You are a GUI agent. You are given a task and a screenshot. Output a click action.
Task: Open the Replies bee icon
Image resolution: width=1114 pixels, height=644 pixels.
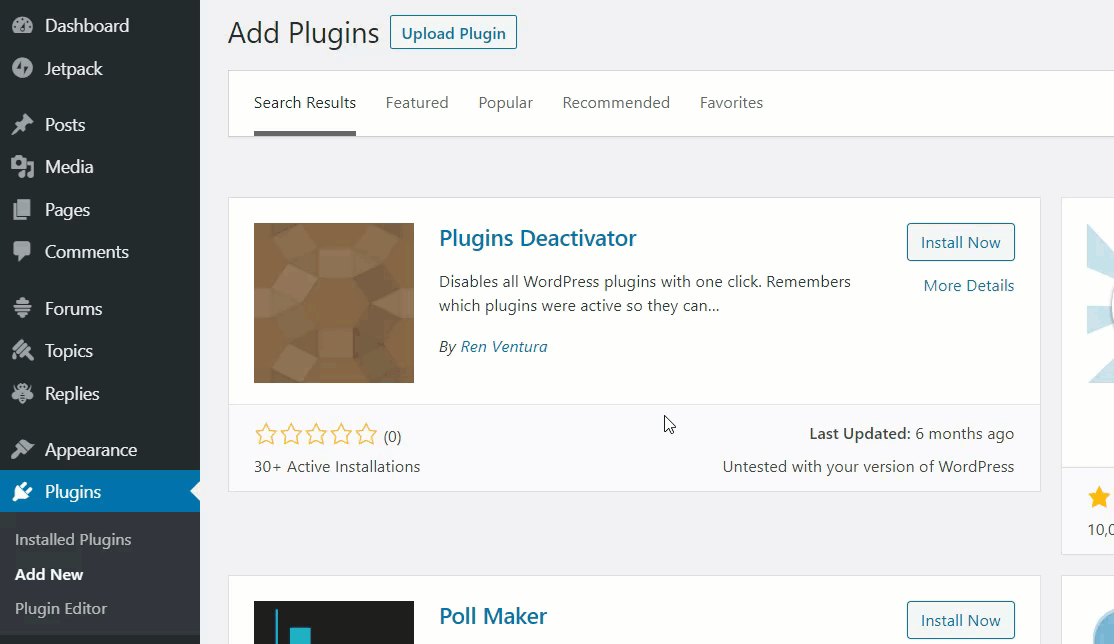click(x=22, y=393)
